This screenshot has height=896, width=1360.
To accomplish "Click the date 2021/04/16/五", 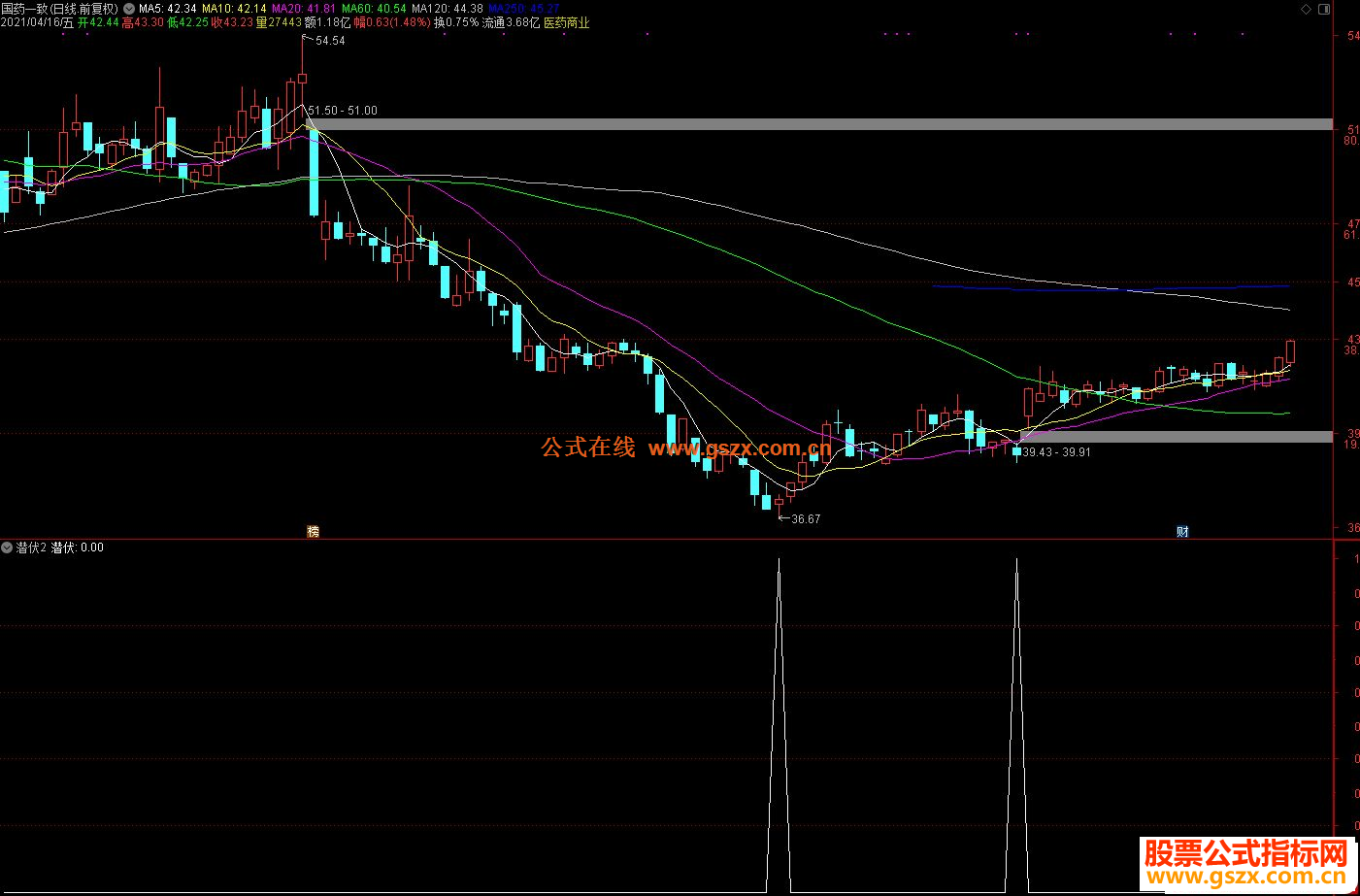I will [37, 22].
